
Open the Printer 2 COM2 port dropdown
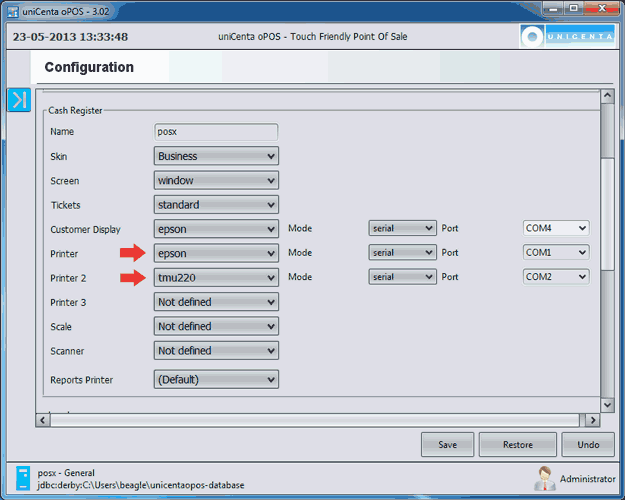pos(556,277)
